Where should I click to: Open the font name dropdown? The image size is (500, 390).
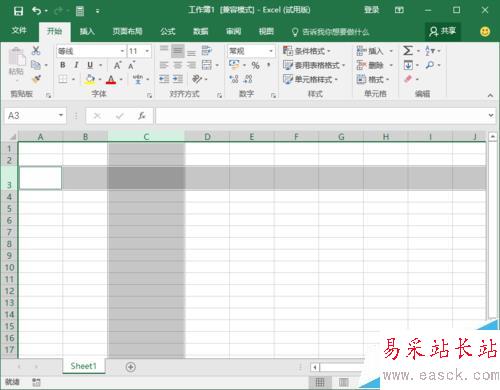tap(122, 51)
